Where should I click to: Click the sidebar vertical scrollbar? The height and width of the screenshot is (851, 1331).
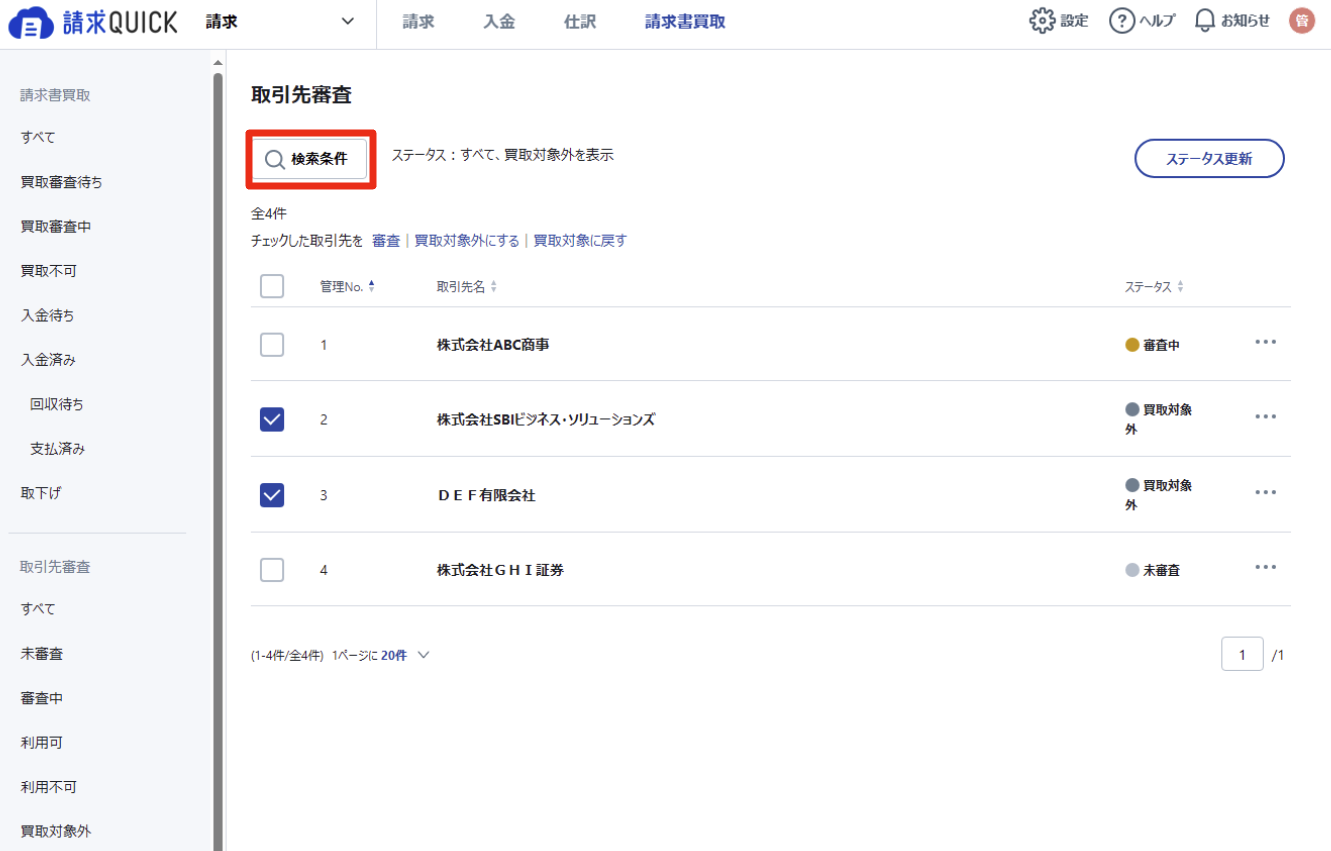pyautogui.click(x=218, y=460)
